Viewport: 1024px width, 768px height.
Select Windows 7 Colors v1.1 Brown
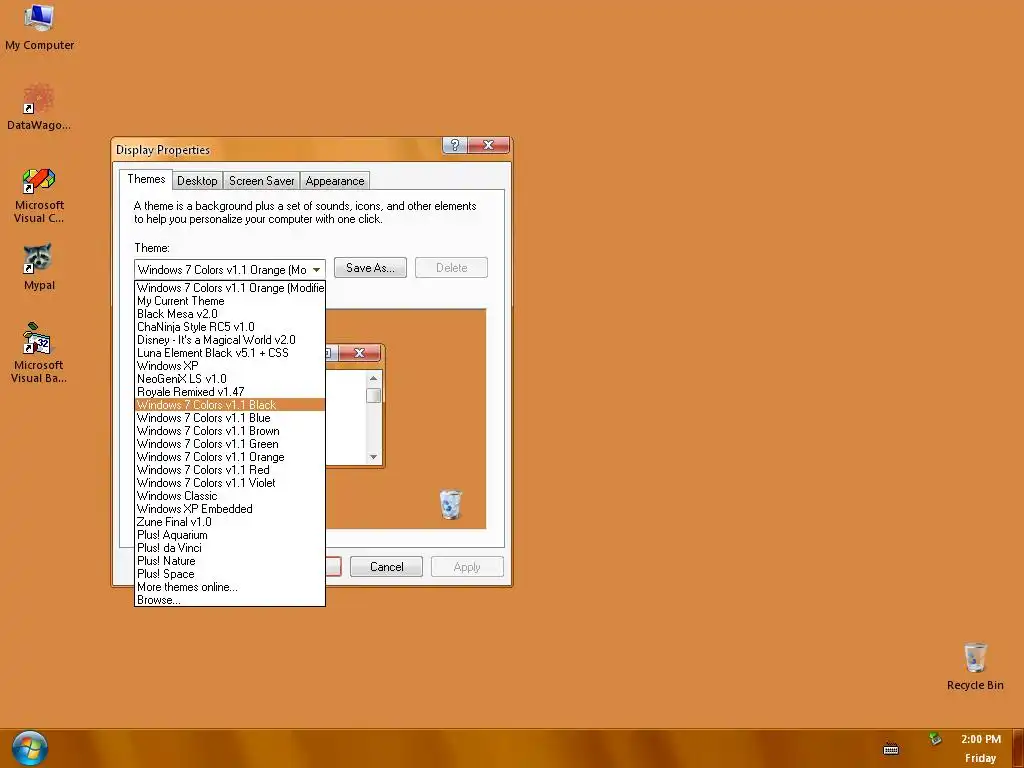(230, 431)
